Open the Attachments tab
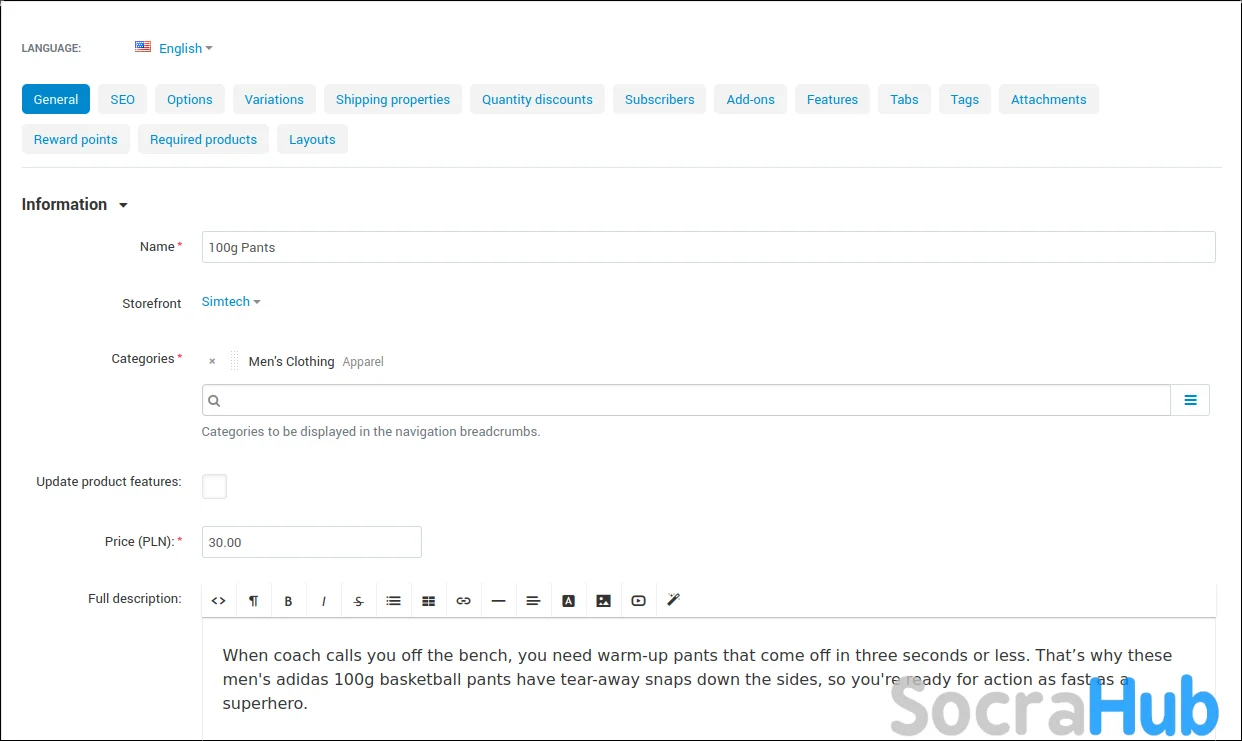 (1049, 99)
